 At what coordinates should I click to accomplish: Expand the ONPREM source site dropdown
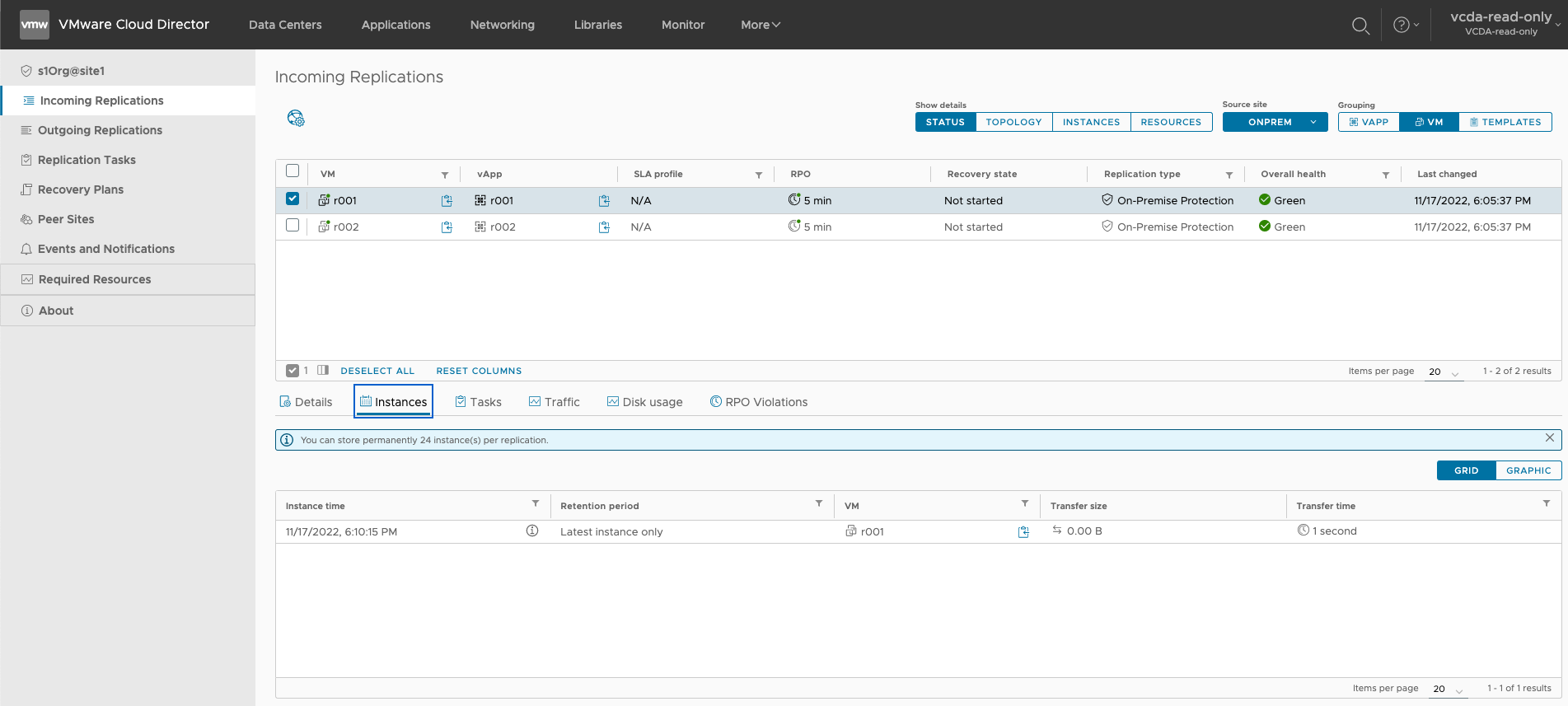click(x=1275, y=122)
